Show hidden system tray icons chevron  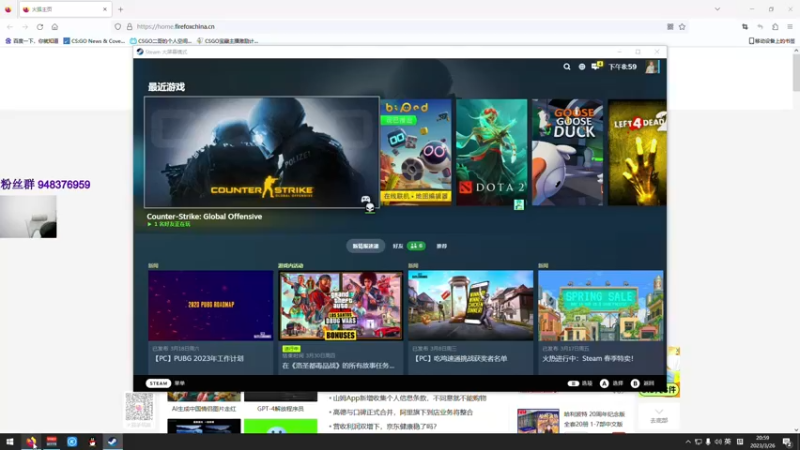687,442
